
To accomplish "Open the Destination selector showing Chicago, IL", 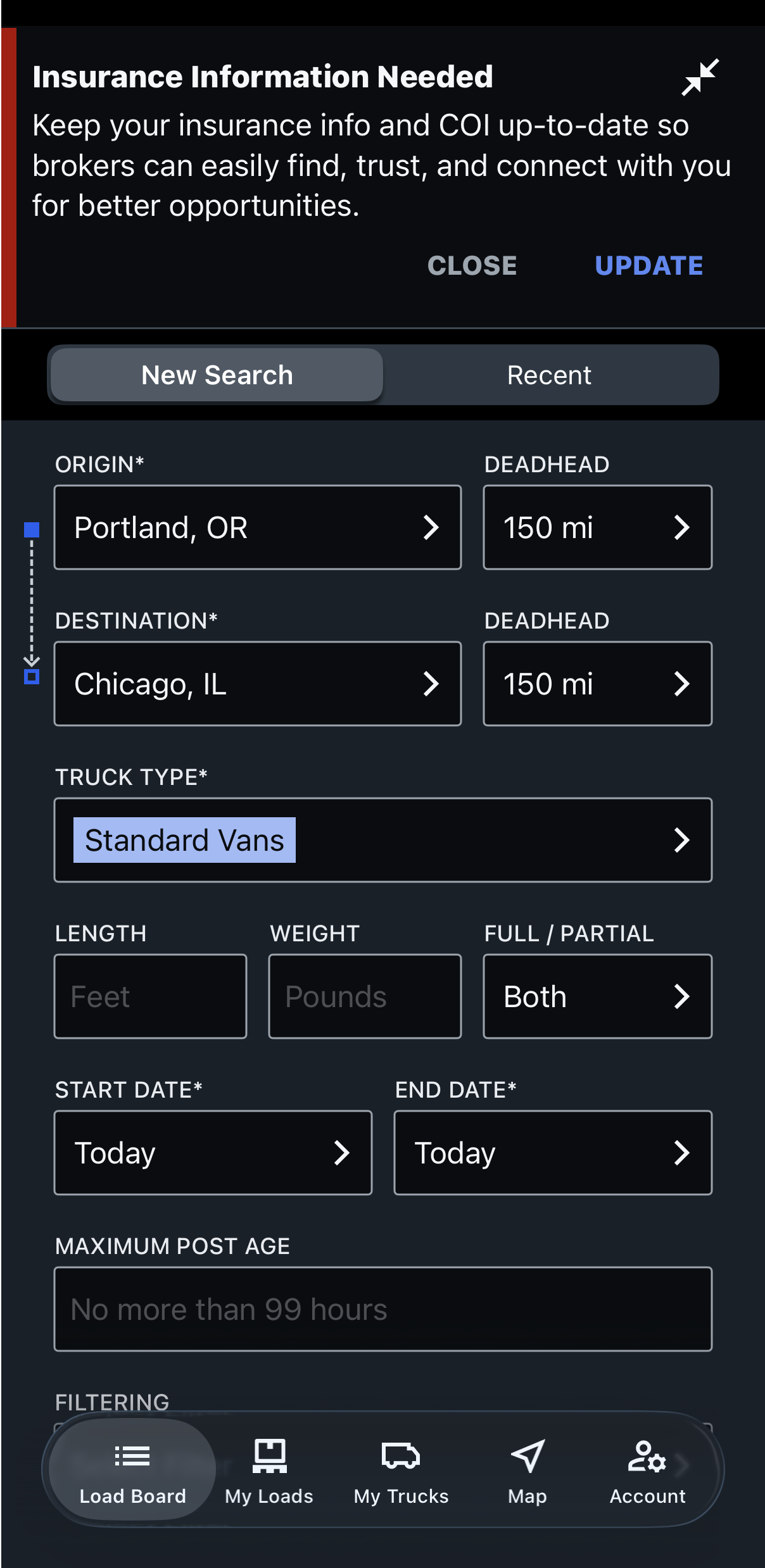I will [257, 684].
